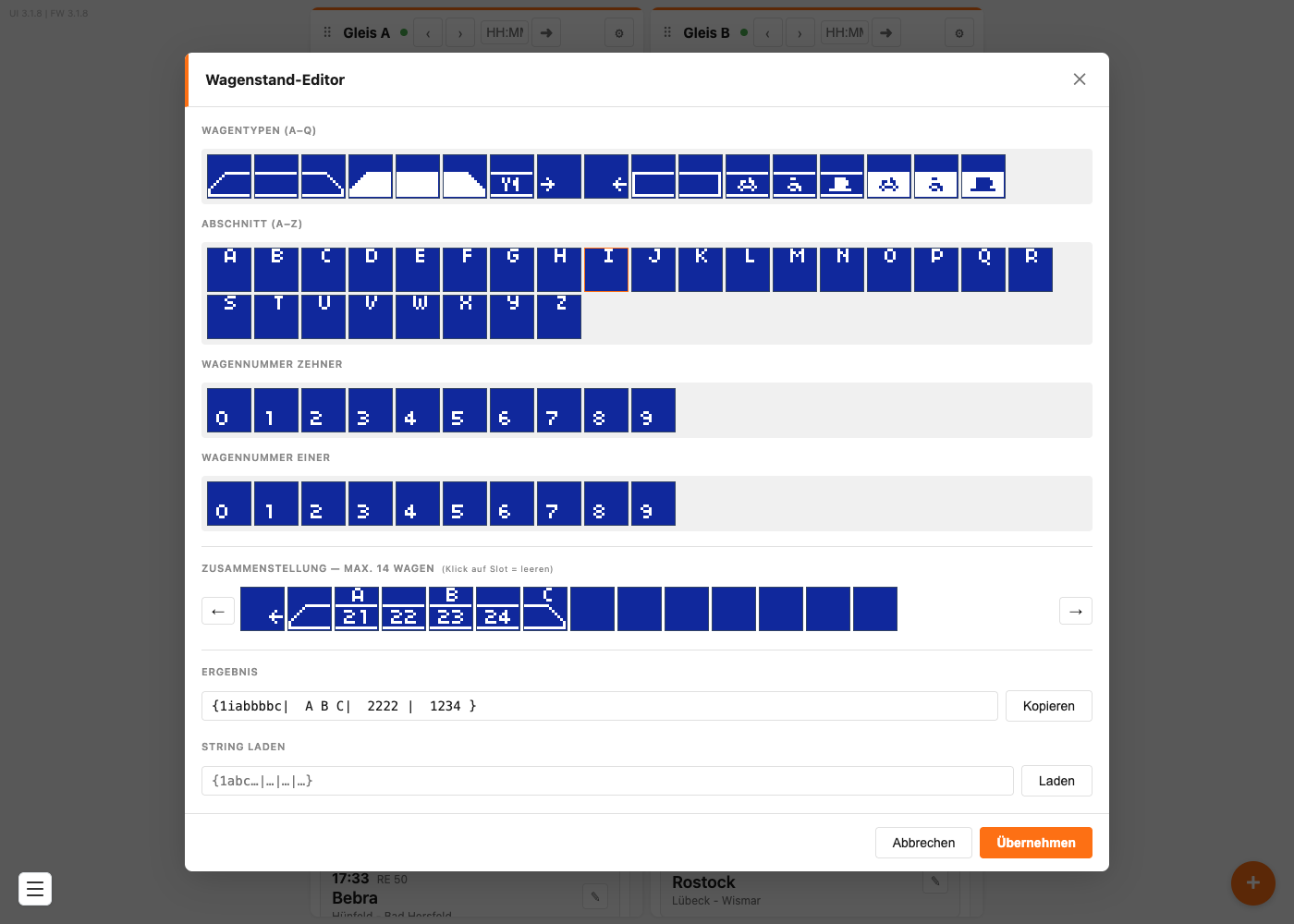This screenshot has width=1294, height=924.
Task: Pick the right-arrow direction wagon type
Action: (x=559, y=176)
